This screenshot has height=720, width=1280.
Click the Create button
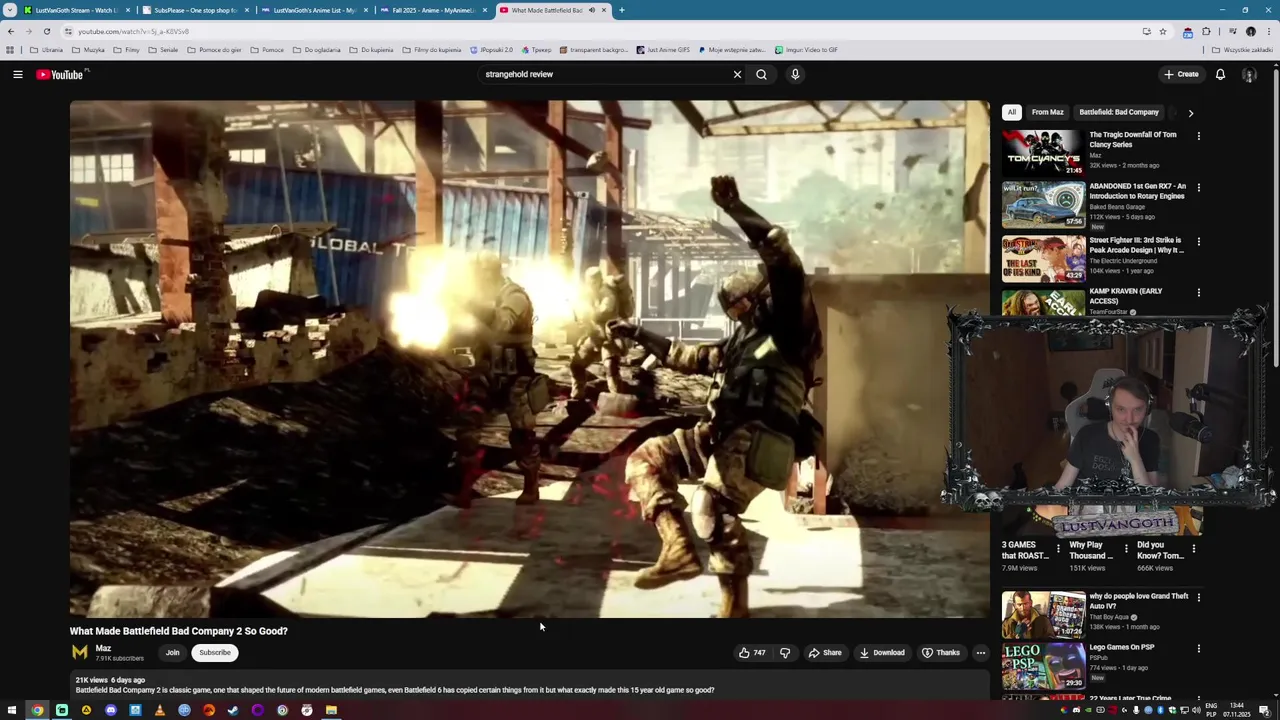coord(1181,74)
